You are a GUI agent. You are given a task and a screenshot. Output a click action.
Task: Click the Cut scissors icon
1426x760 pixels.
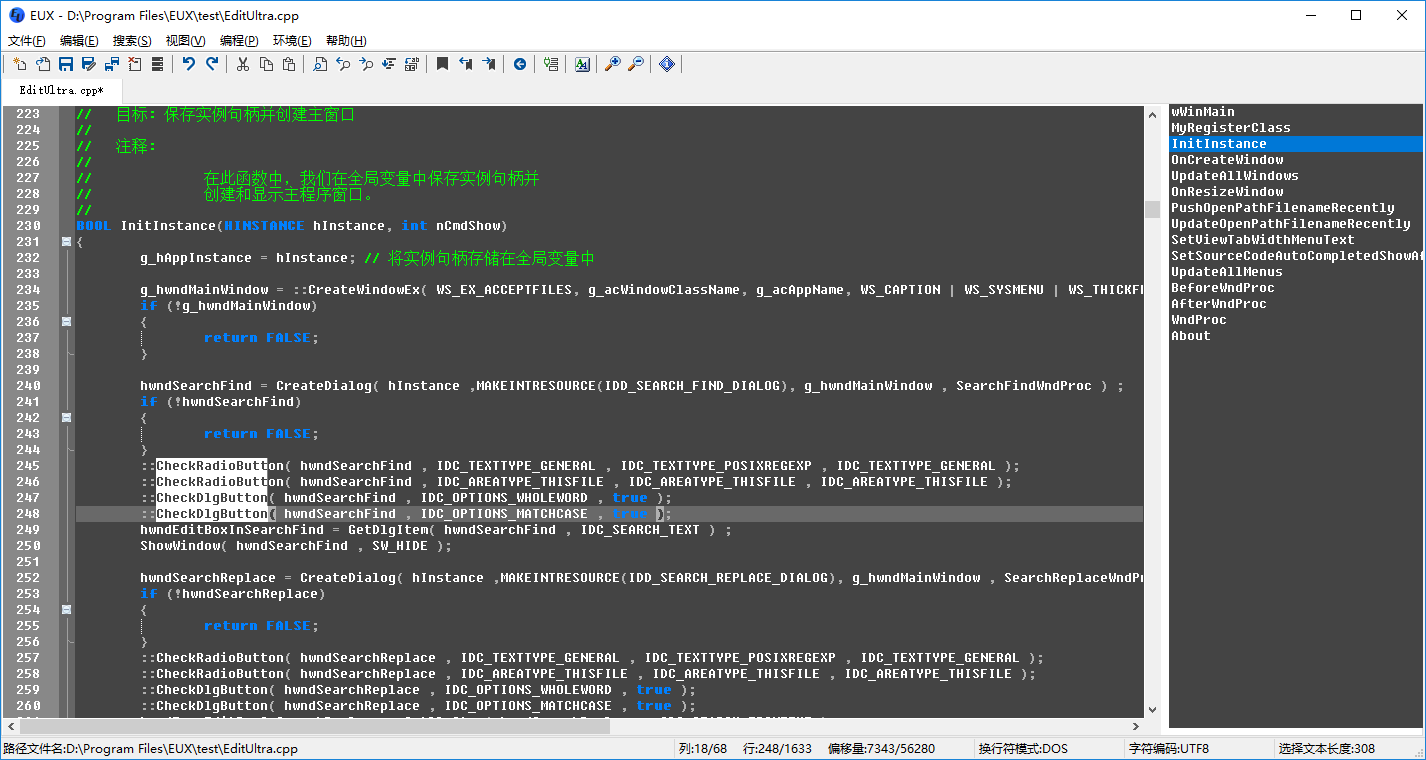coord(243,64)
